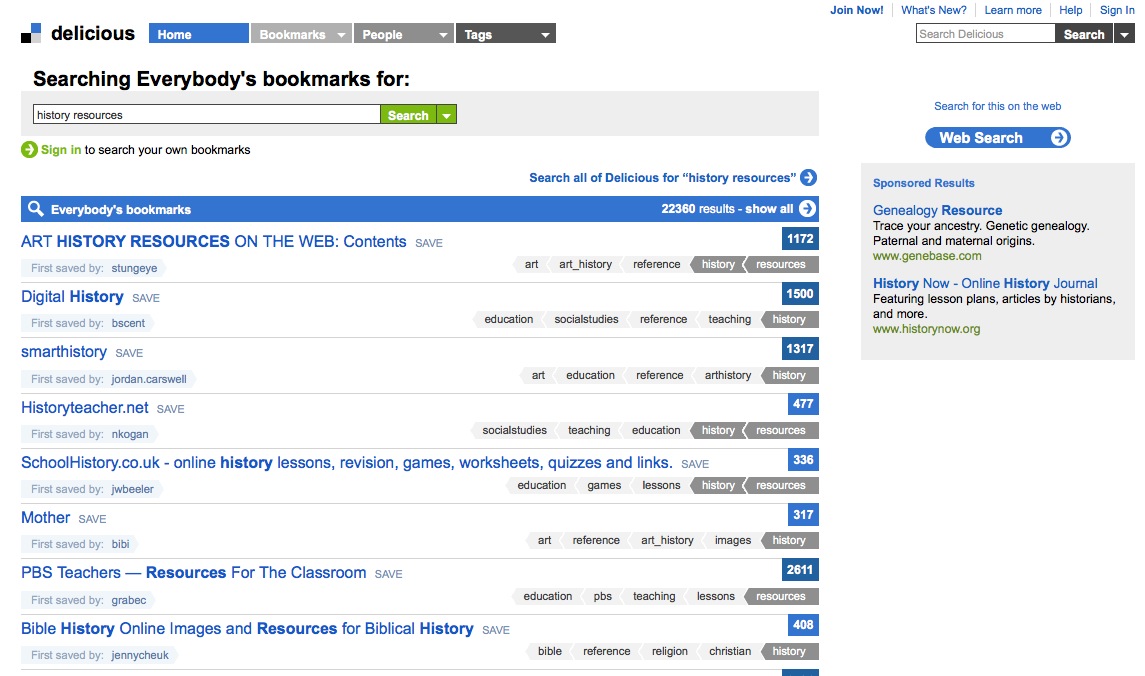Expand the Bookmarks menu dropdown arrow

(341, 35)
